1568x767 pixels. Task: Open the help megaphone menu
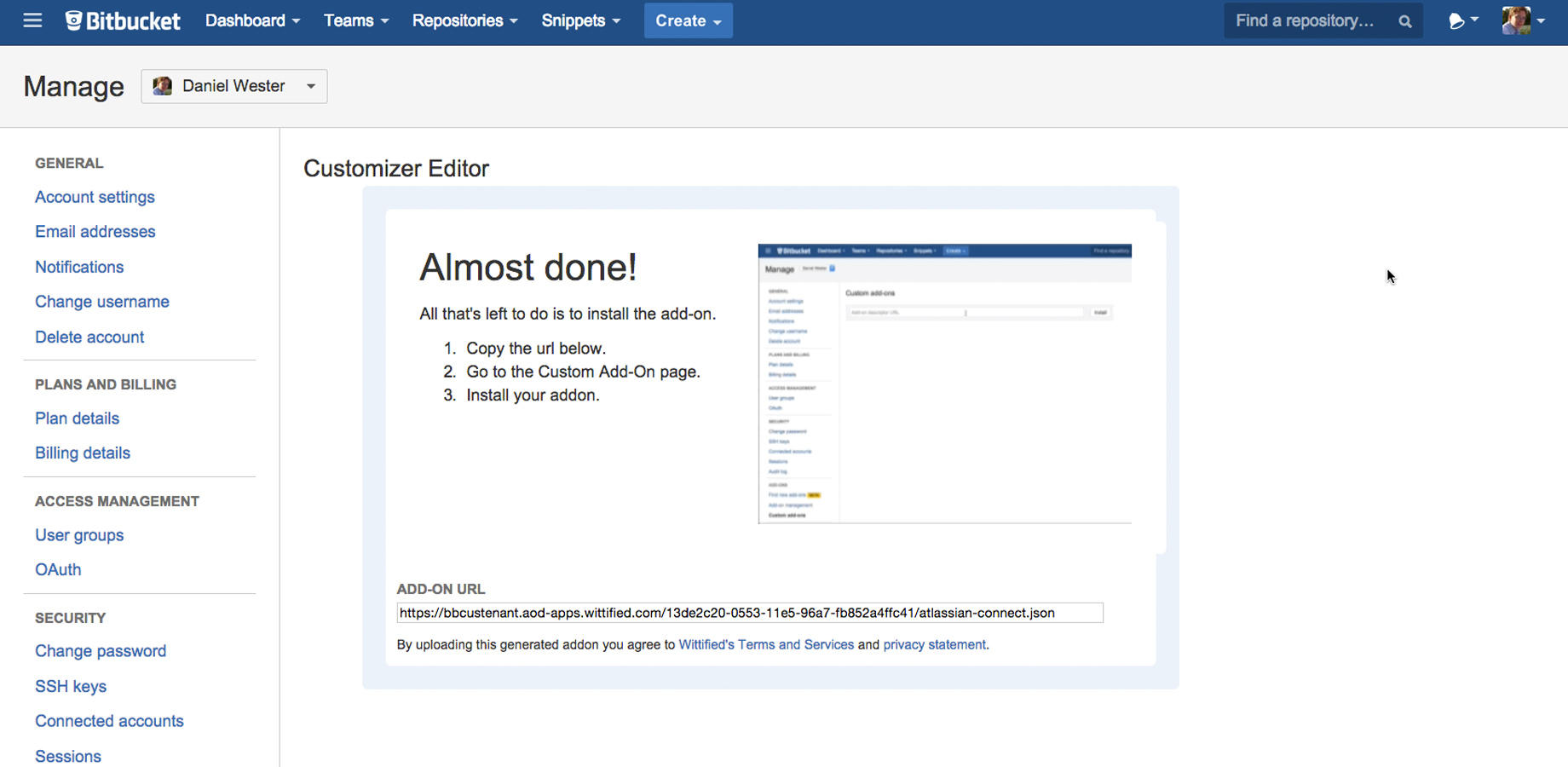1462,20
